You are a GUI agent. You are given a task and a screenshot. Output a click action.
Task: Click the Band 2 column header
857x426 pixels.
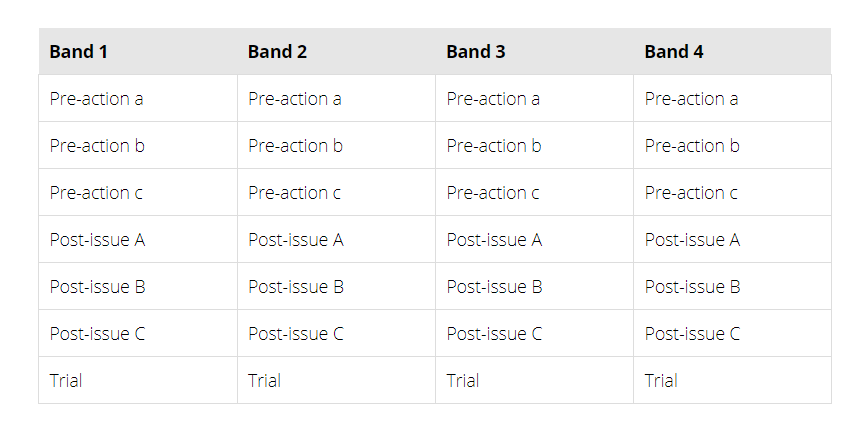click(277, 52)
